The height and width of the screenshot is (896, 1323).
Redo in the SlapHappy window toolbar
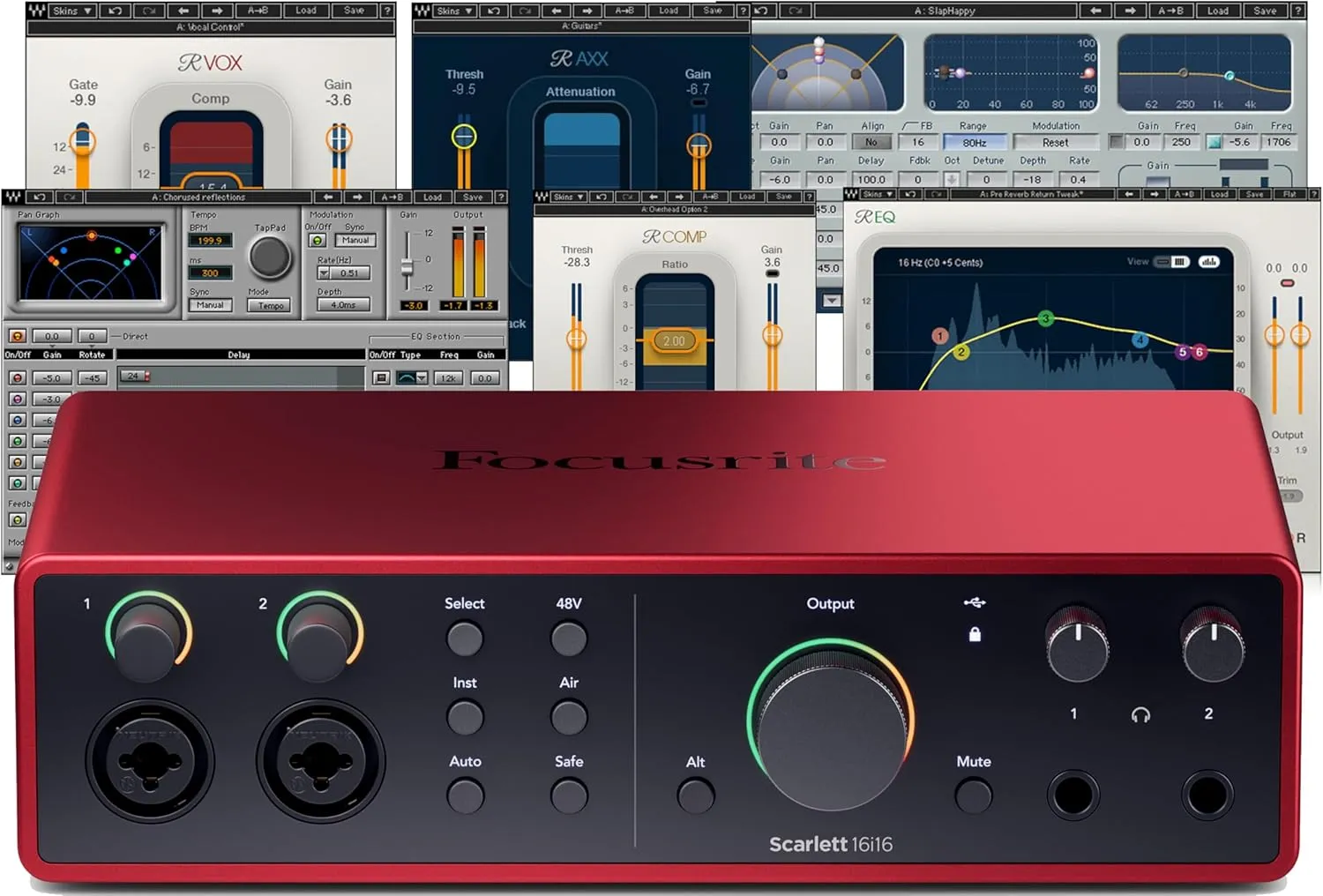point(796,11)
